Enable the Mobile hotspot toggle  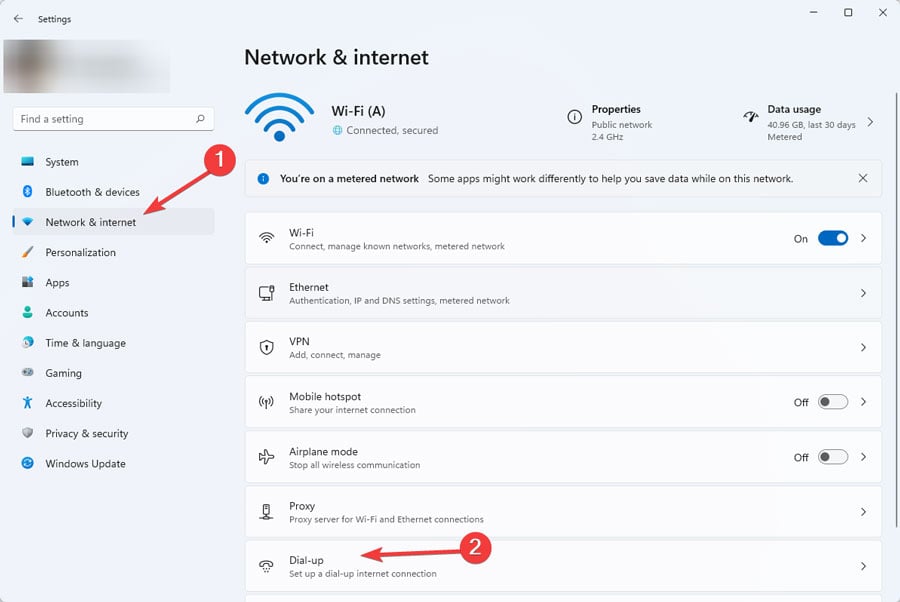[832, 402]
